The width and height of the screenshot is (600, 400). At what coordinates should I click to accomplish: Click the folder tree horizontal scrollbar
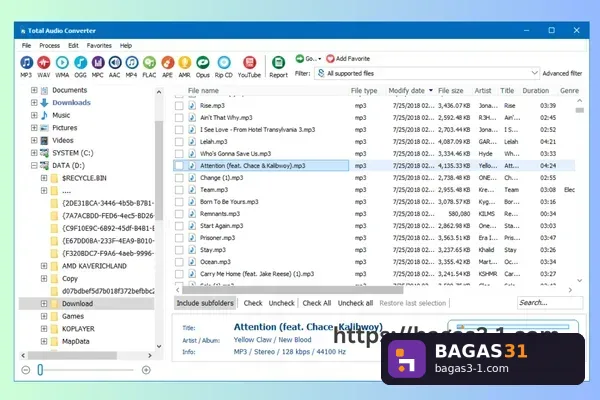(73, 356)
